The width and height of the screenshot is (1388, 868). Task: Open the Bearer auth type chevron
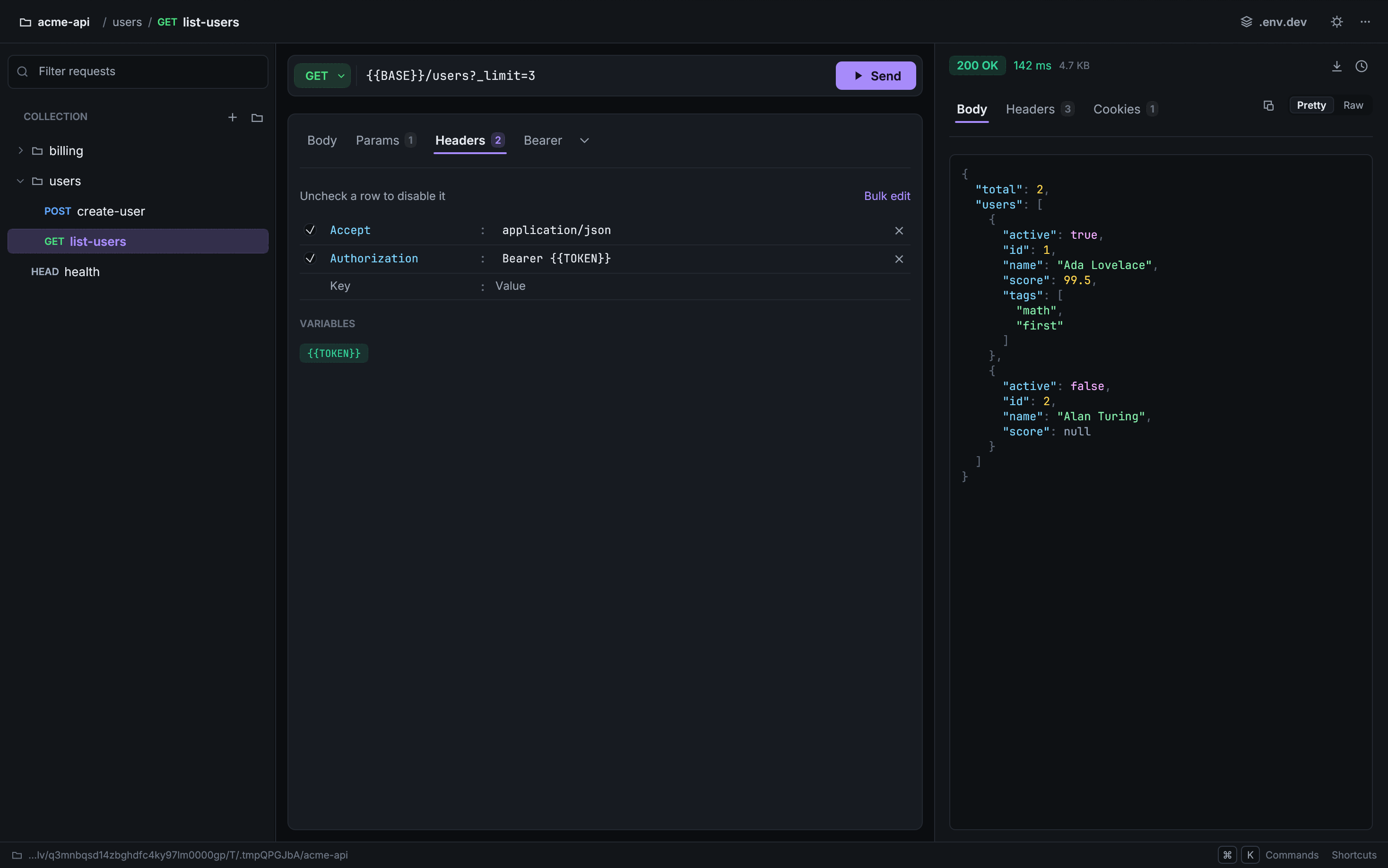pos(584,141)
